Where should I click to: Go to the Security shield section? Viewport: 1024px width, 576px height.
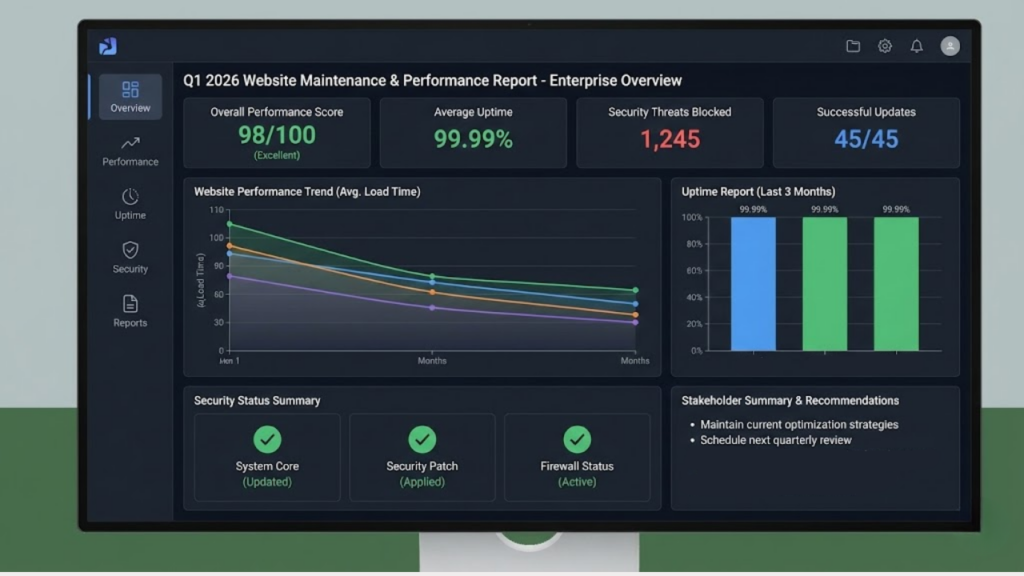click(x=130, y=250)
